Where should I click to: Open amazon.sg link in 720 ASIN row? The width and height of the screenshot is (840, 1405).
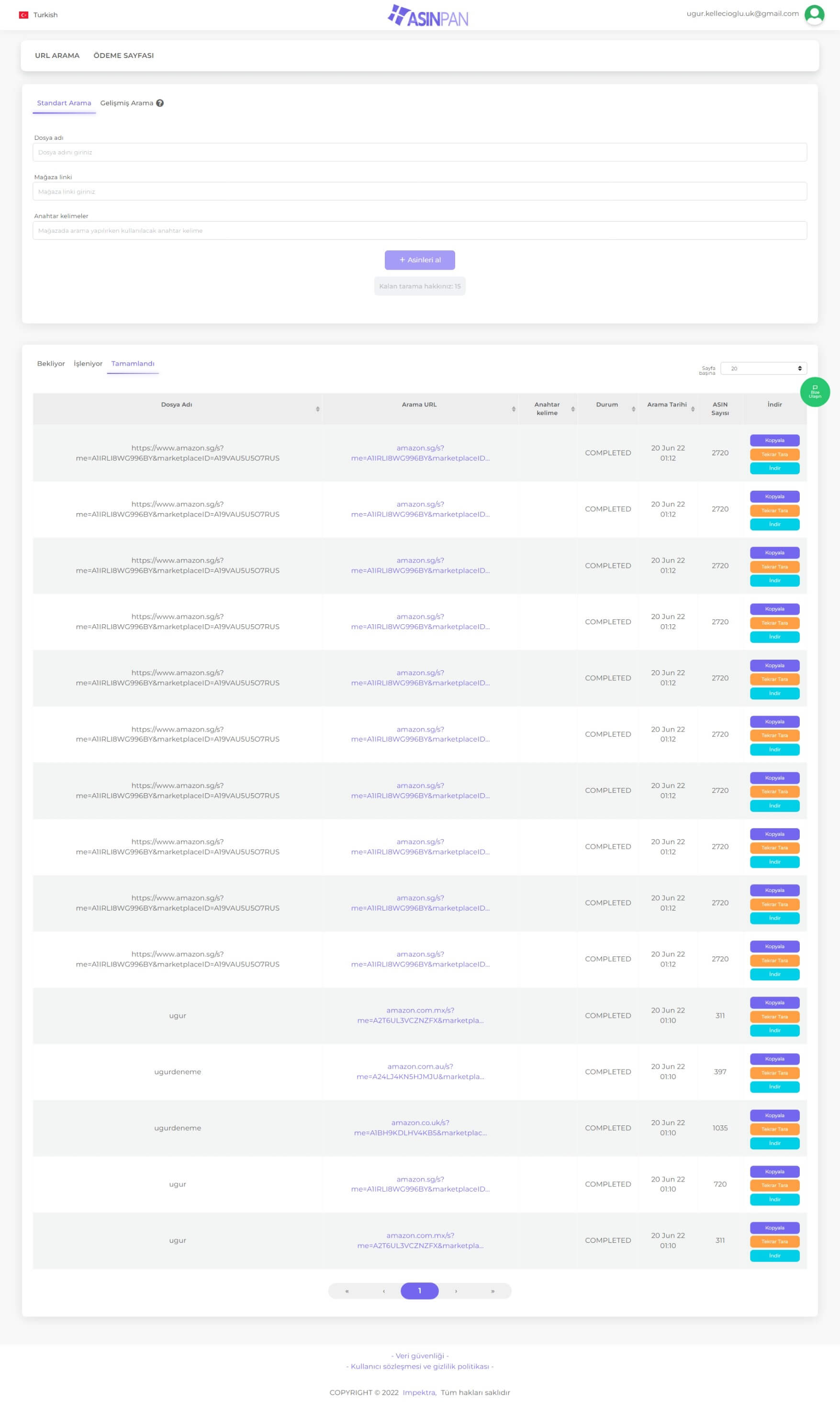pos(420,1184)
